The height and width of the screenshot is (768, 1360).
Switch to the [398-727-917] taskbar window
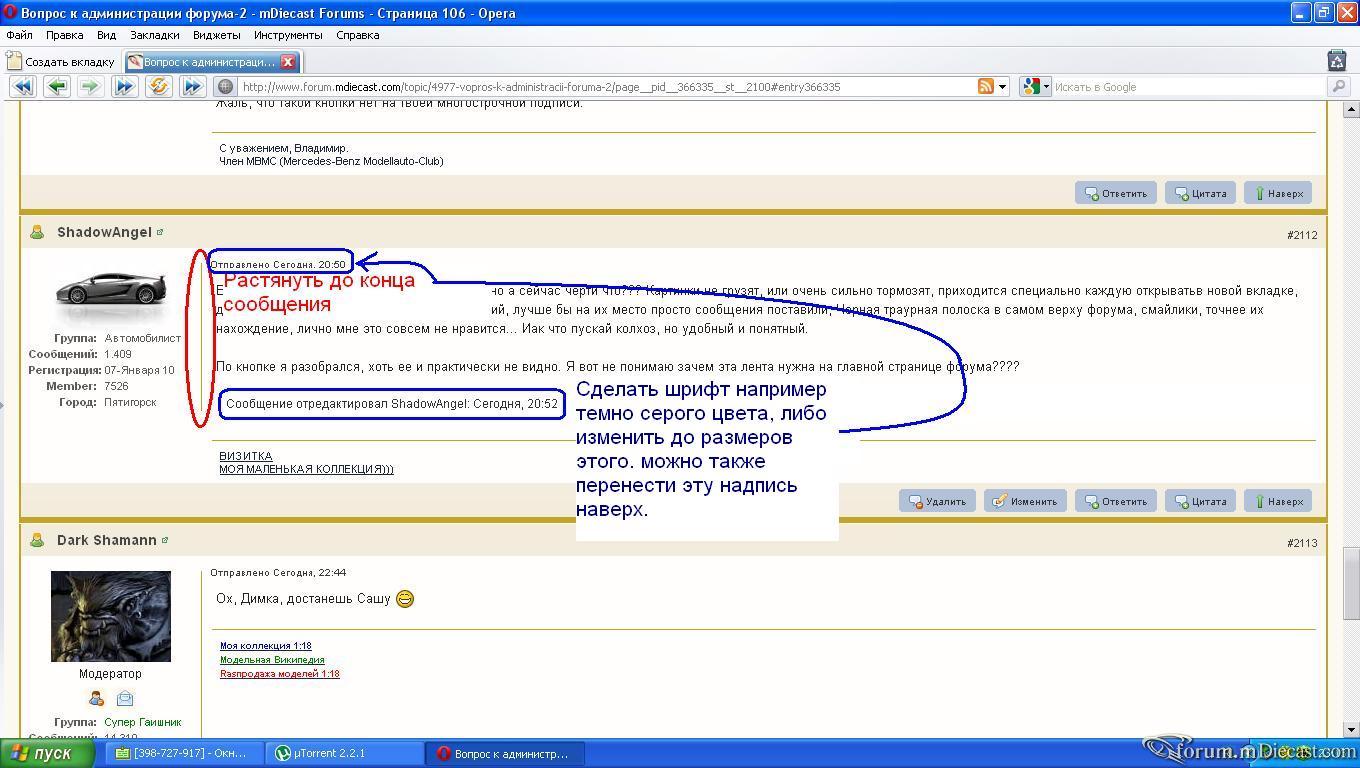tap(184, 753)
